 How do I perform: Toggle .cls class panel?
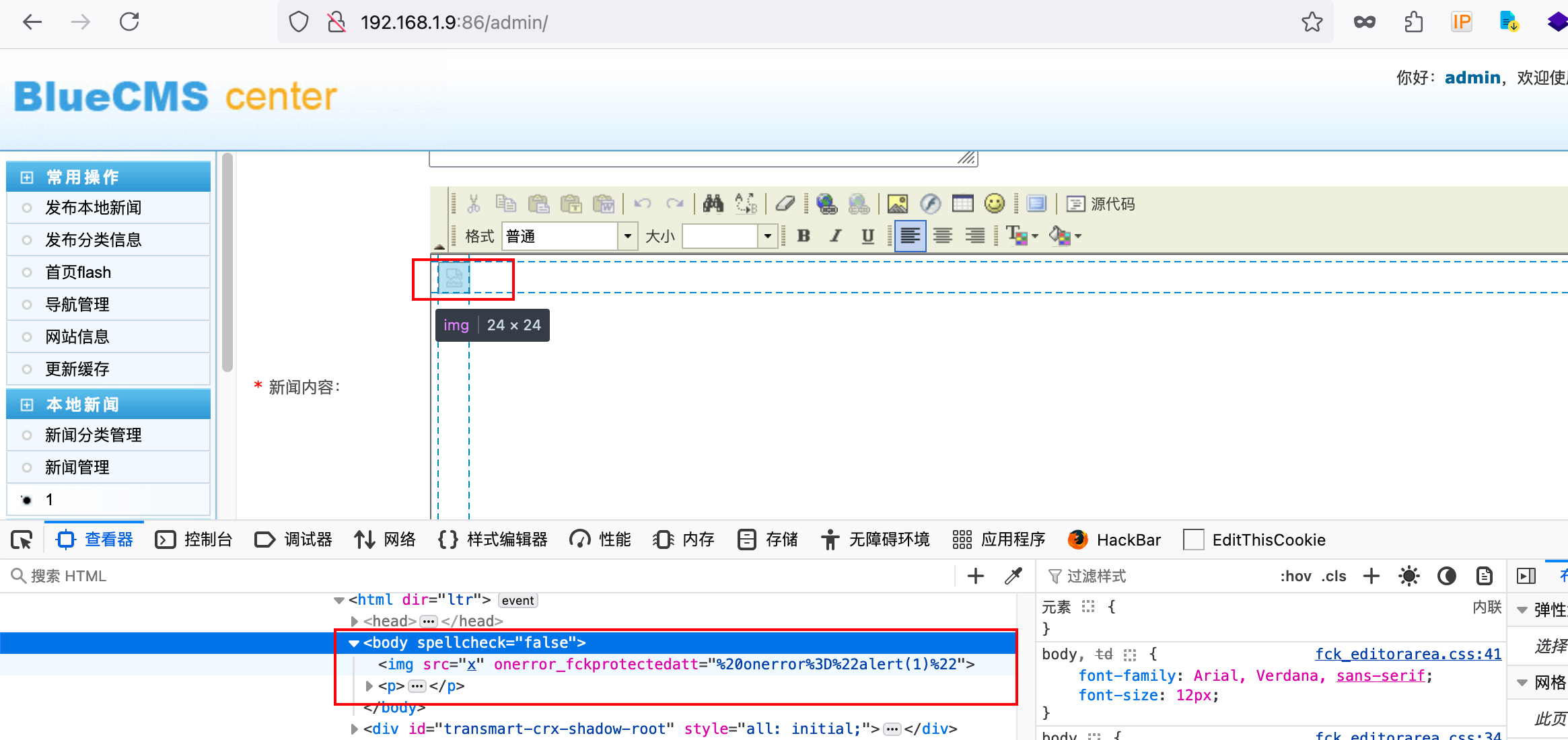1333,576
